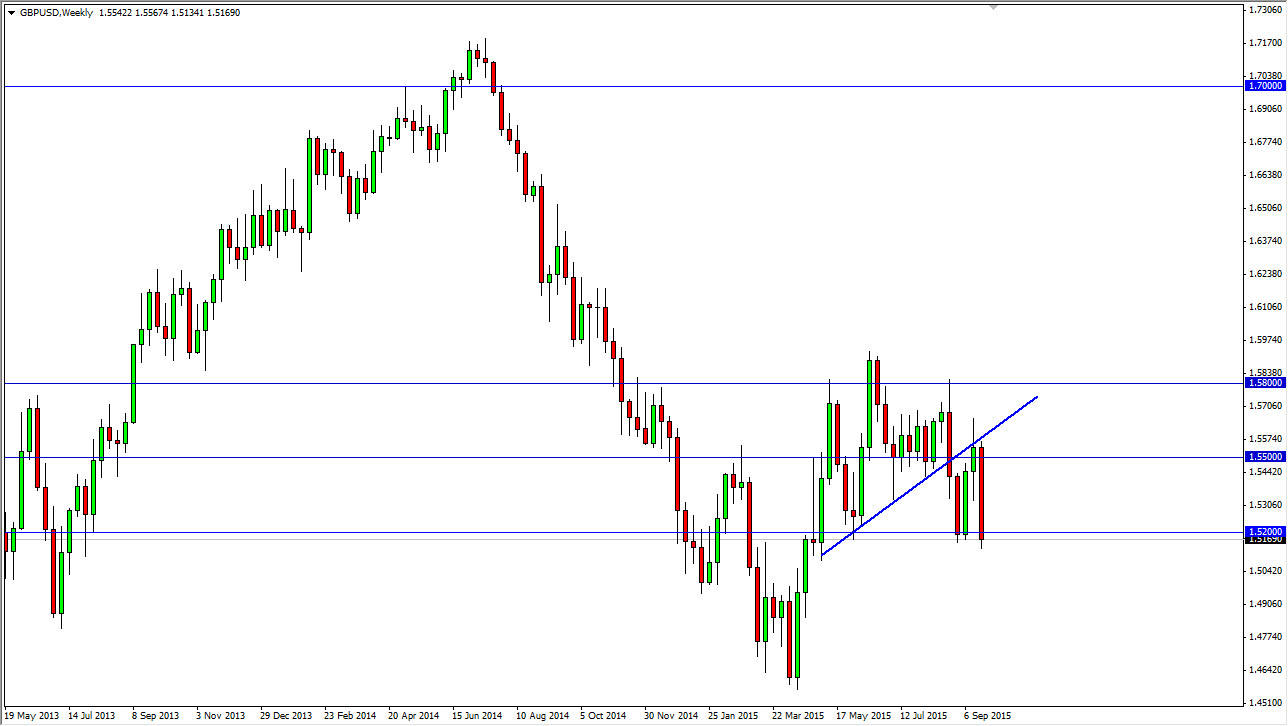Click the 1.49060 price axis label
This screenshot has width=1288, height=726.
pos(1266,604)
